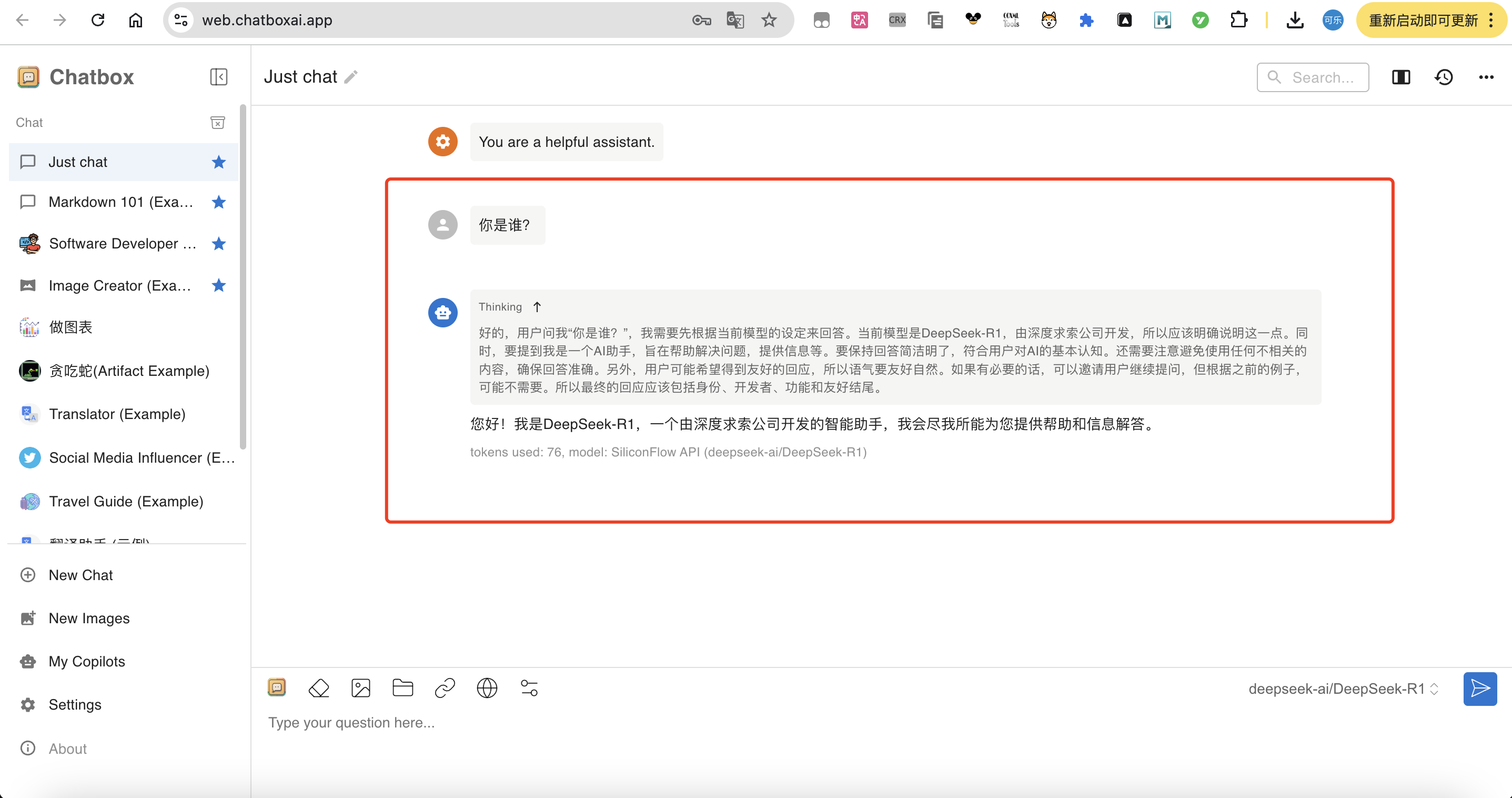The width and height of the screenshot is (1512, 798).
Task: Click the 重新启动即可更新 update button
Action: click(1431, 20)
